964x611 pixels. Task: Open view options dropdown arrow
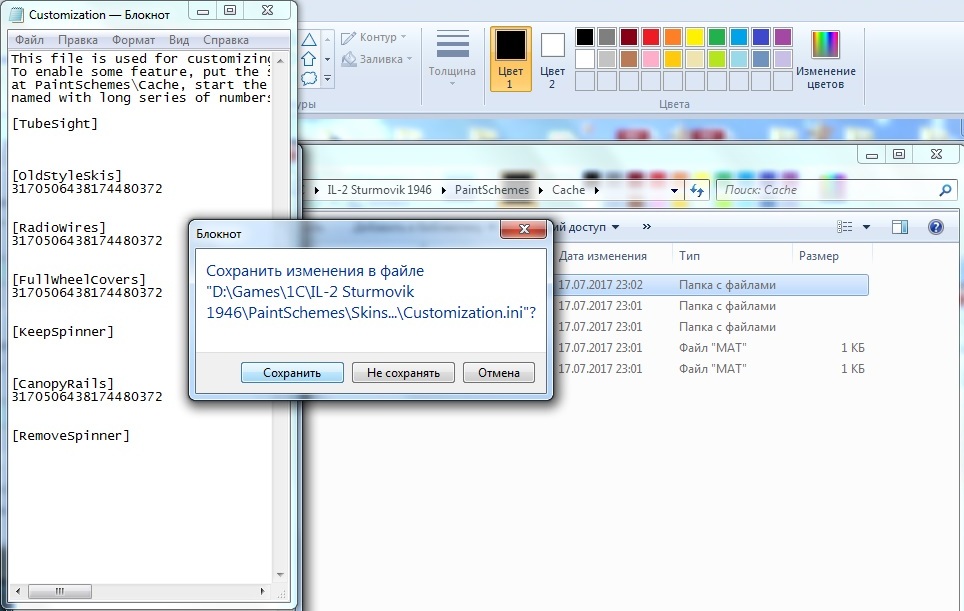[x=866, y=227]
